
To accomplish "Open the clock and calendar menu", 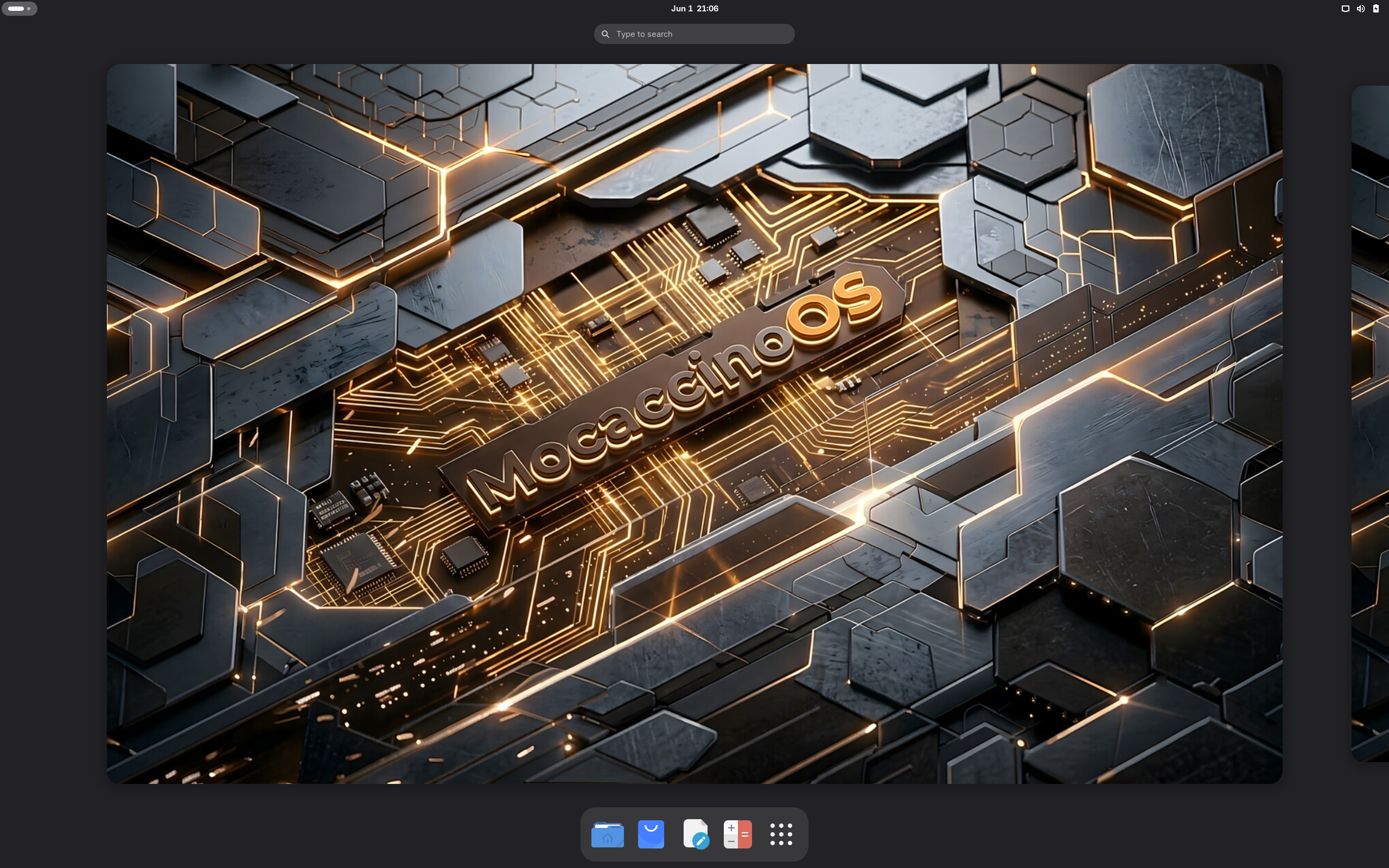I will (694, 9).
